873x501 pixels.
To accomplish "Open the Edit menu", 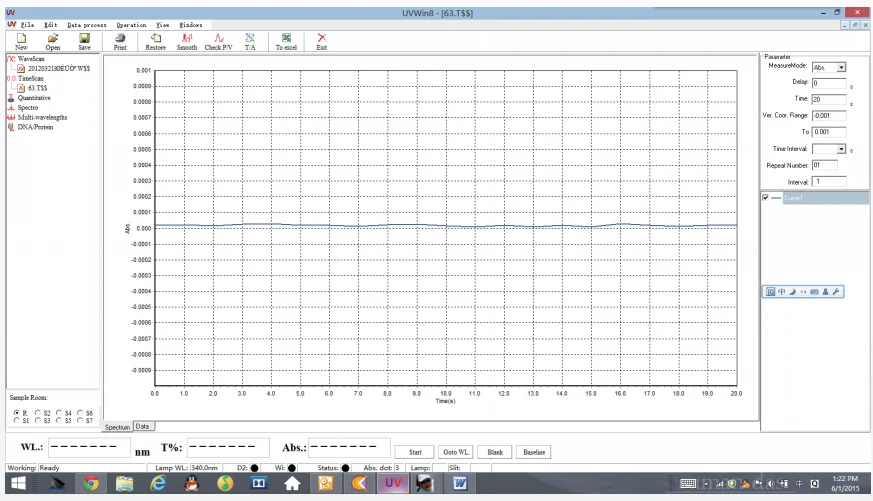I will coord(51,25).
